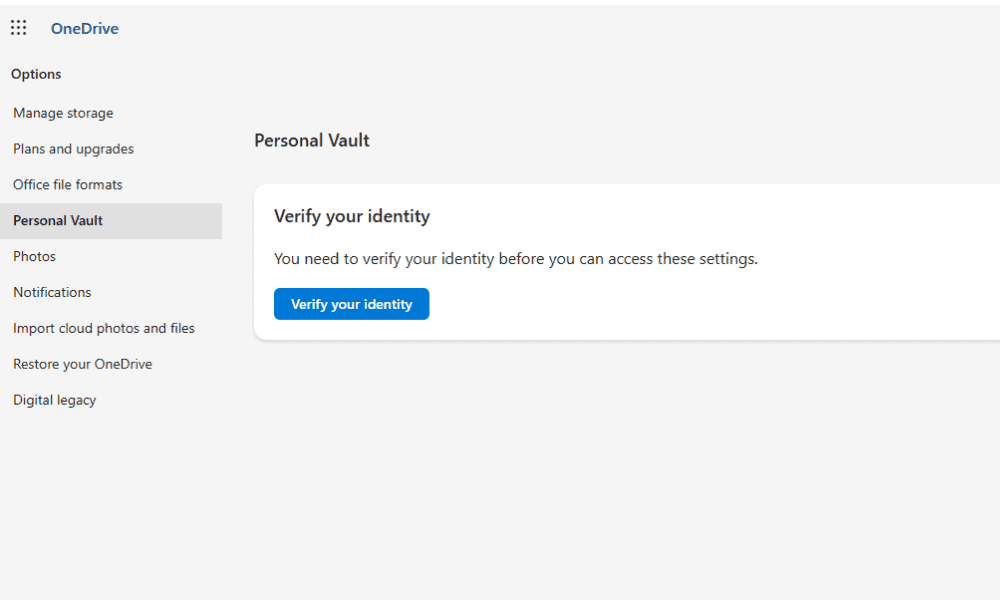Choose Import cloud photos and files
The image size is (1000, 600).
104,329
